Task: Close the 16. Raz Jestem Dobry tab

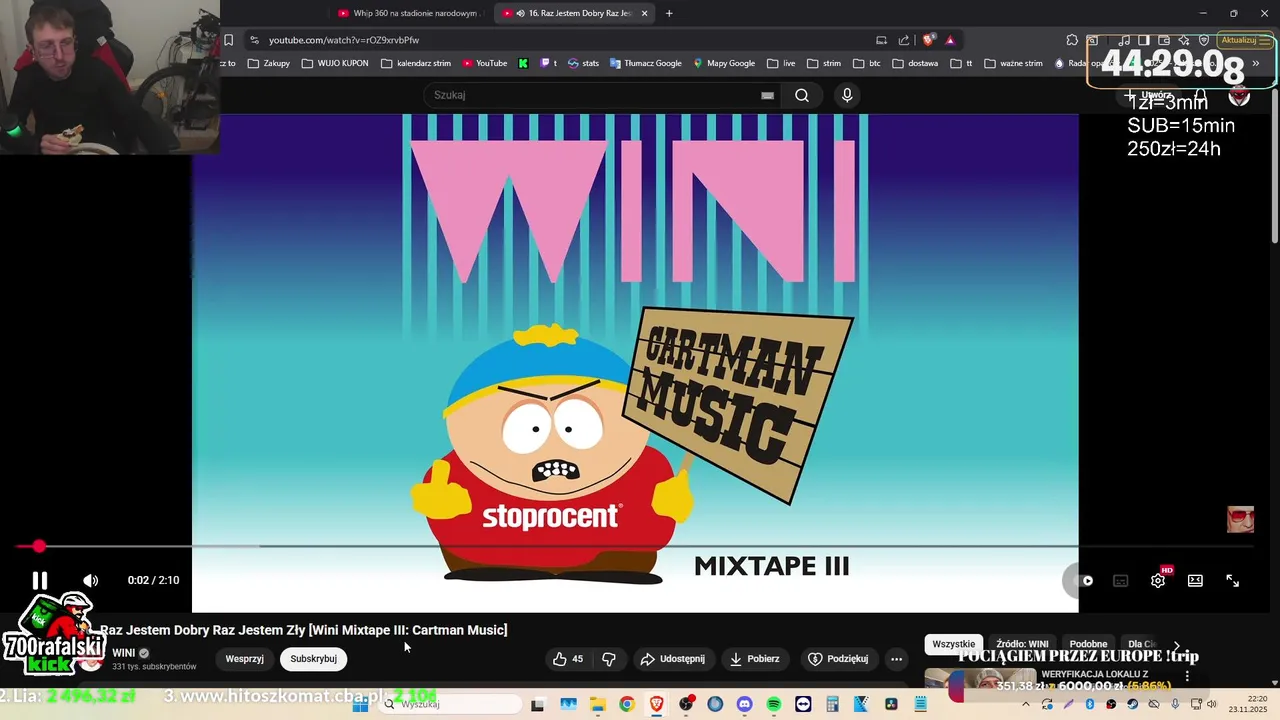Action: [644, 13]
